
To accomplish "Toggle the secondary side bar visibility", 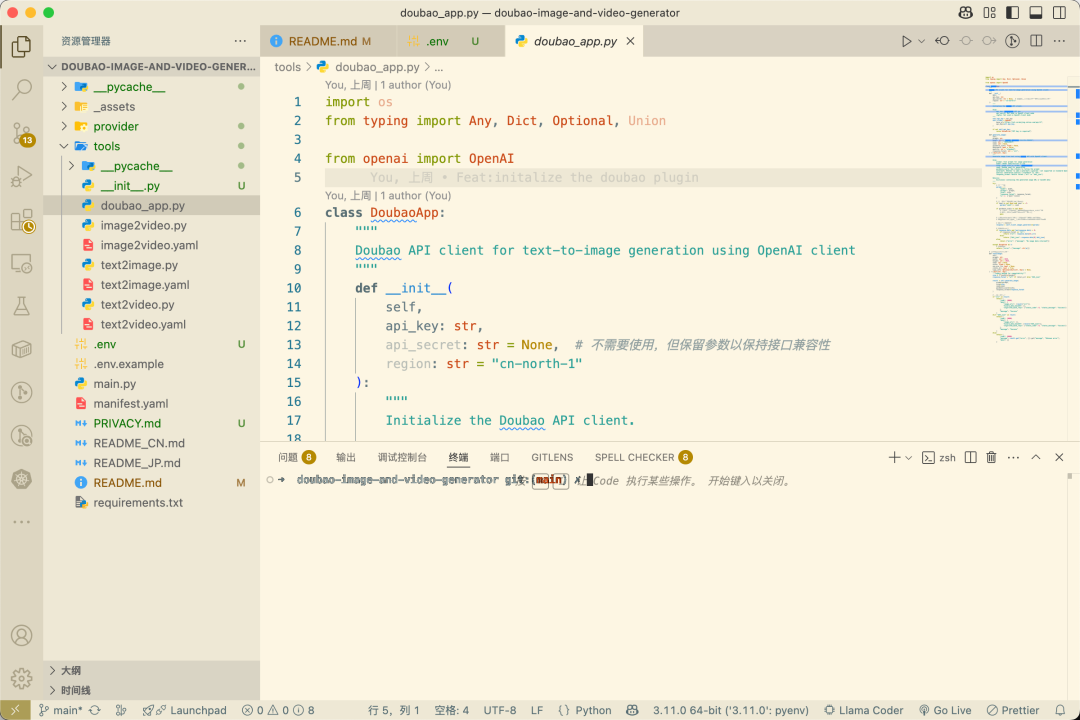I will click(1059, 12).
